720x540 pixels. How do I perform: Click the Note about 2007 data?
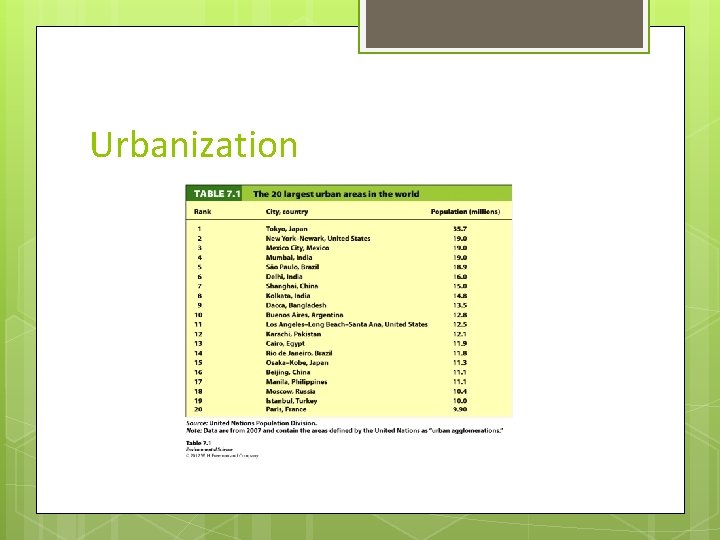click(x=344, y=431)
